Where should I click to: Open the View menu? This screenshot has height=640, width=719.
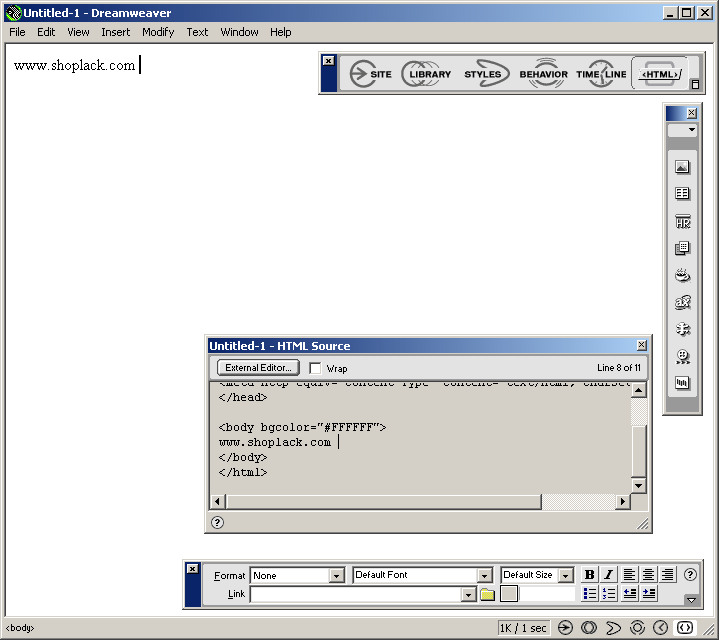[78, 32]
